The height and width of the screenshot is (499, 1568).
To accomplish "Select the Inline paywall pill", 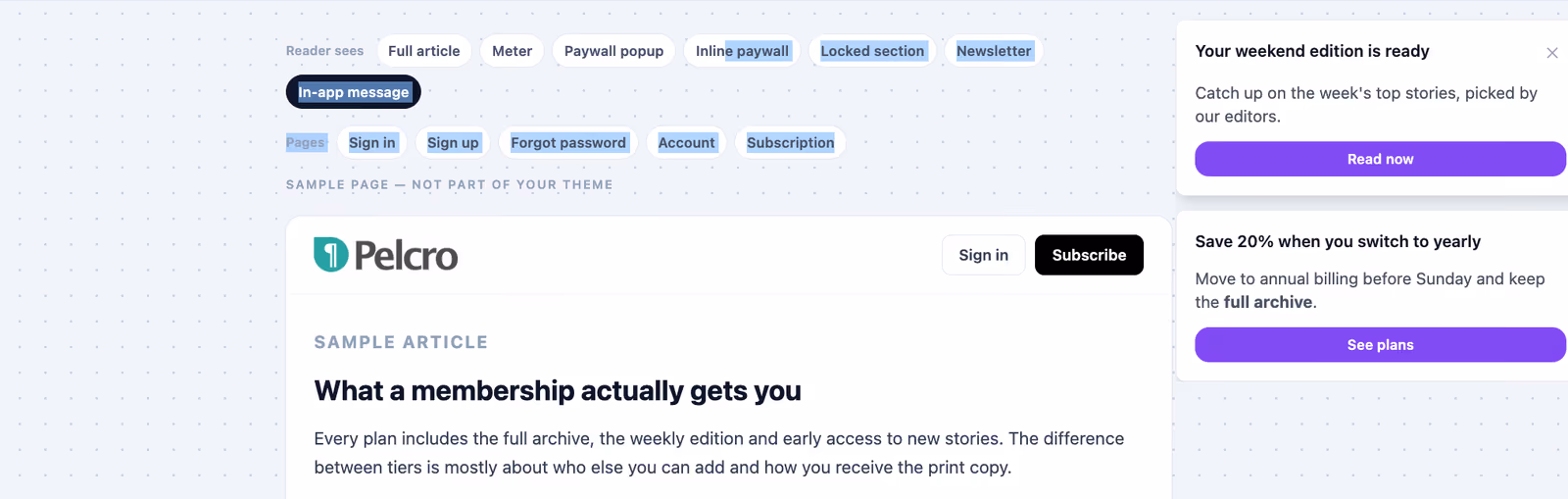I will tap(742, 51).
